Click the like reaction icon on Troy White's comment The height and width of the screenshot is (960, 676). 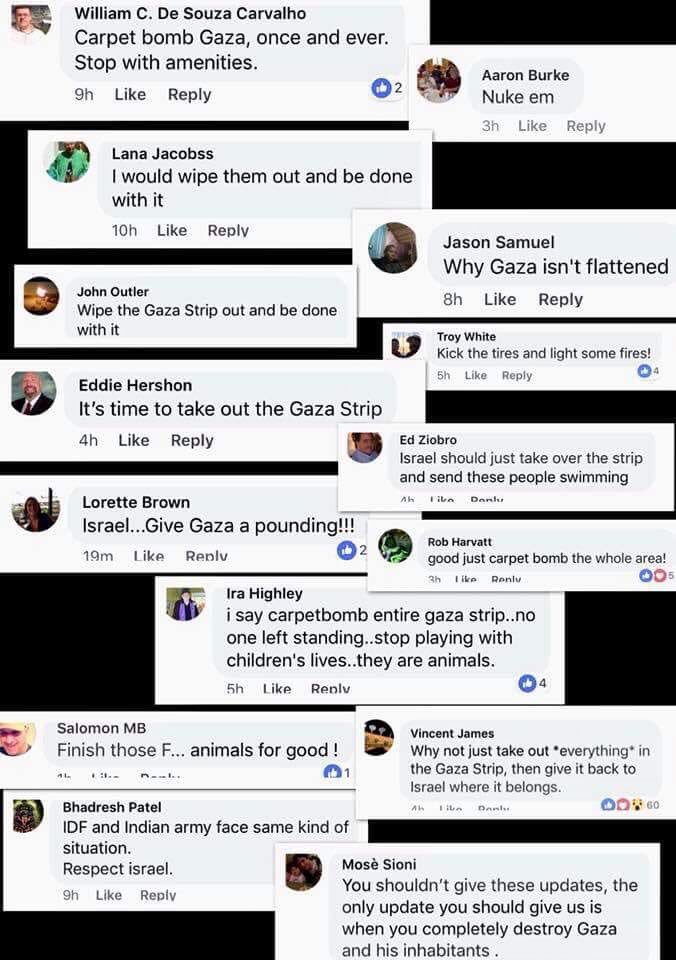click(644, 371)
